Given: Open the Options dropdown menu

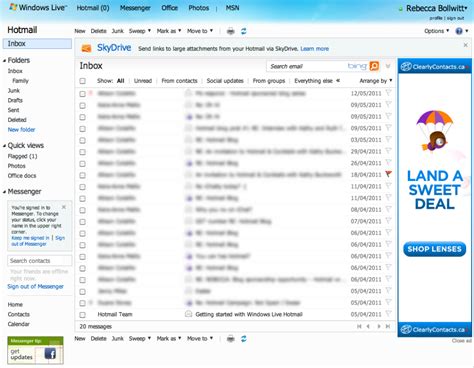Looking at the screenshot, I should tap(437, 31).
